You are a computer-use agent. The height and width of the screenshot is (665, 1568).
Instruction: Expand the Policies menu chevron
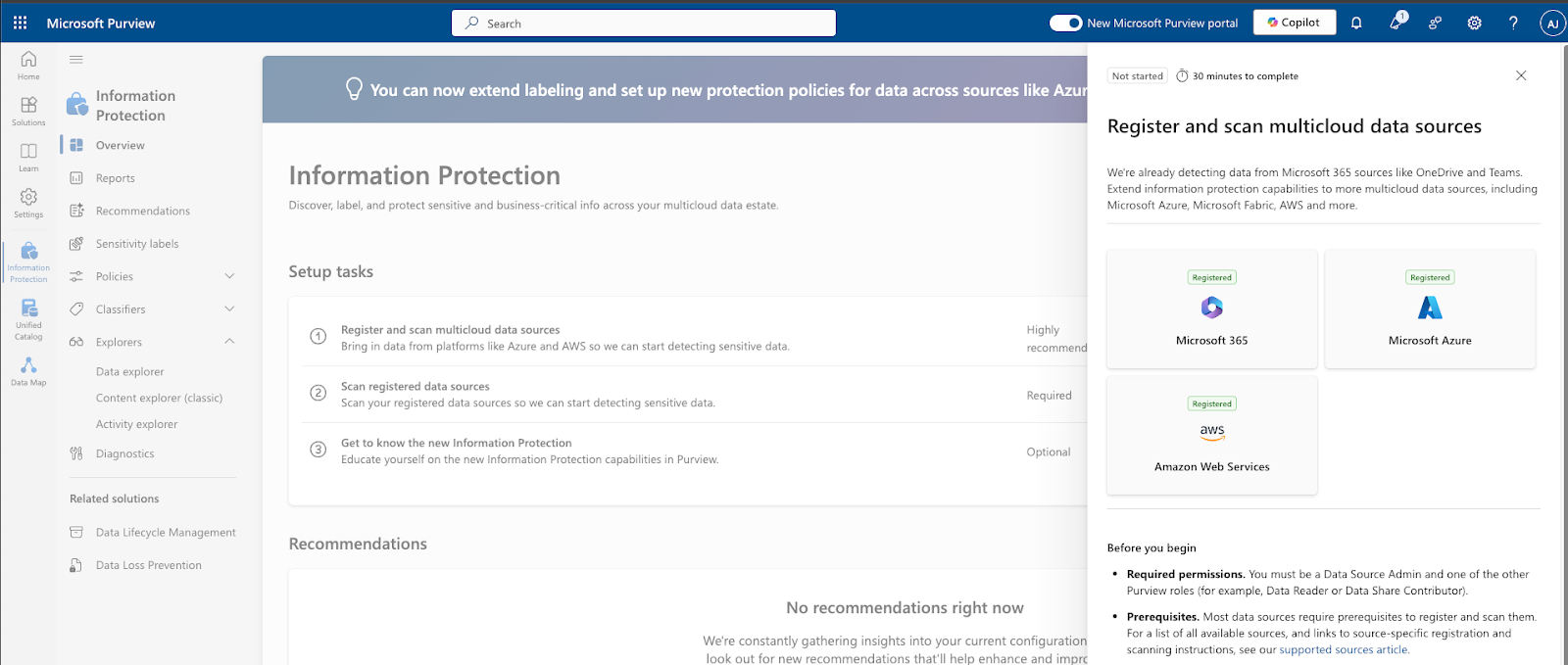pos(229,276)
